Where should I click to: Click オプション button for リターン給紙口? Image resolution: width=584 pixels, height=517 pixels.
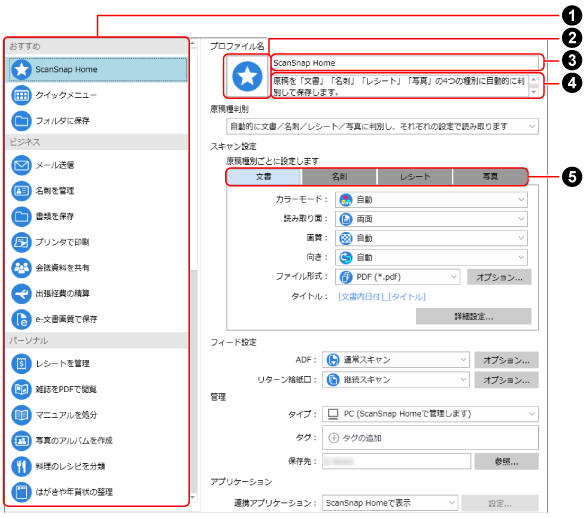(x=506, y=380)
